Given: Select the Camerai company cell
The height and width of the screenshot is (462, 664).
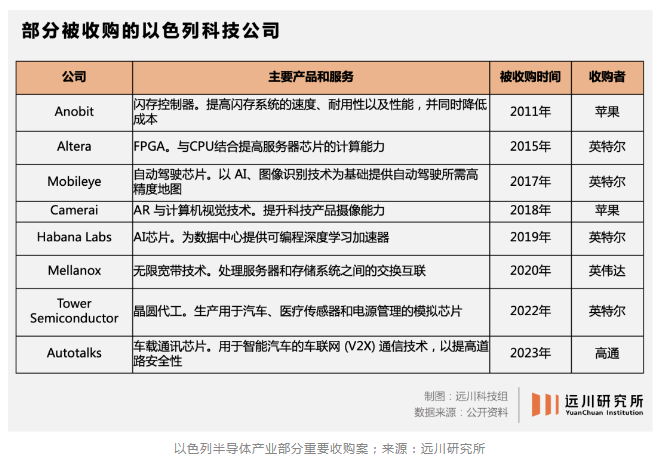Looking at the screenshot, I should [74, 210].
